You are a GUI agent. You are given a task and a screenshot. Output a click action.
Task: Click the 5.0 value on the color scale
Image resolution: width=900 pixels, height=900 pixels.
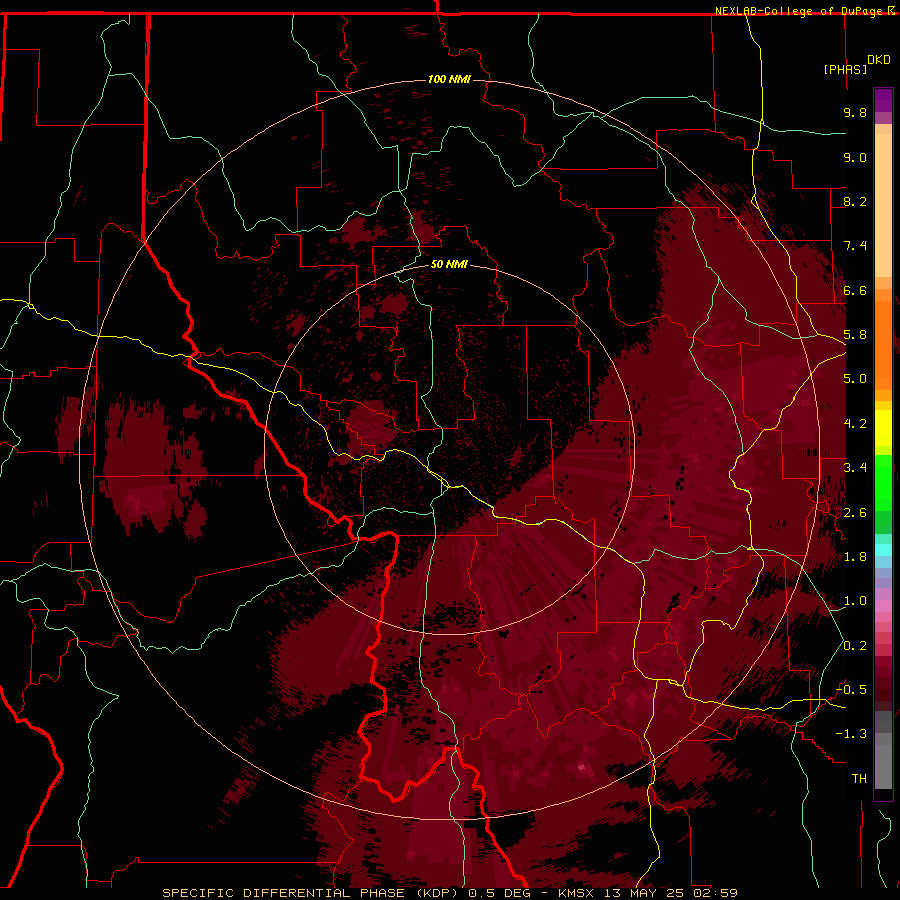pos(855,379)
